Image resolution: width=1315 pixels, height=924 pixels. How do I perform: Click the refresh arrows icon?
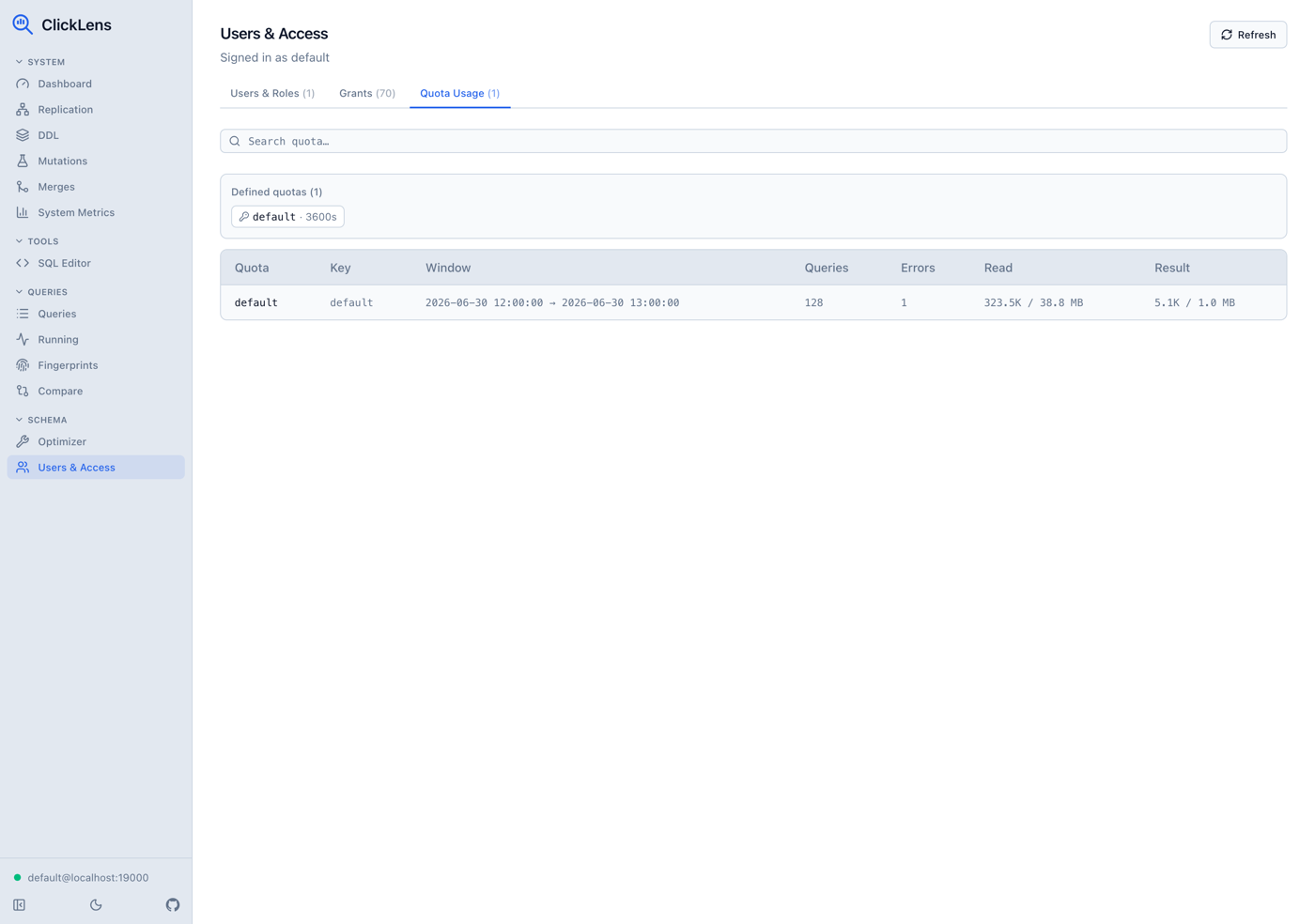(1227, 35)
